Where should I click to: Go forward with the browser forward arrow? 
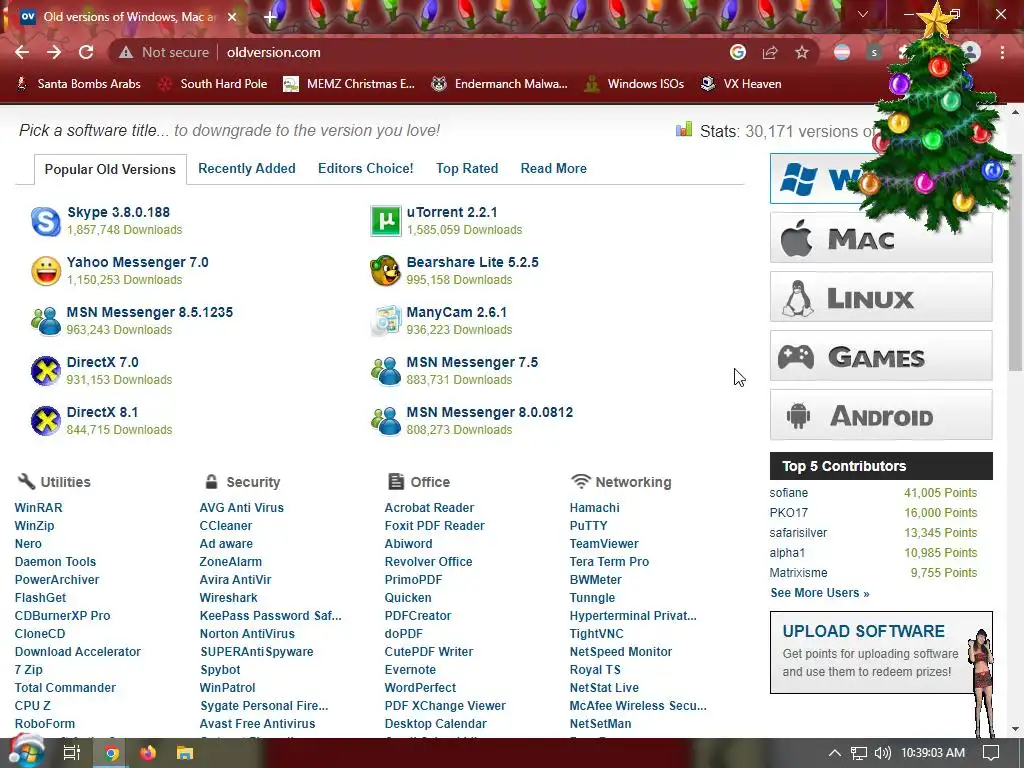pos(54,52)
